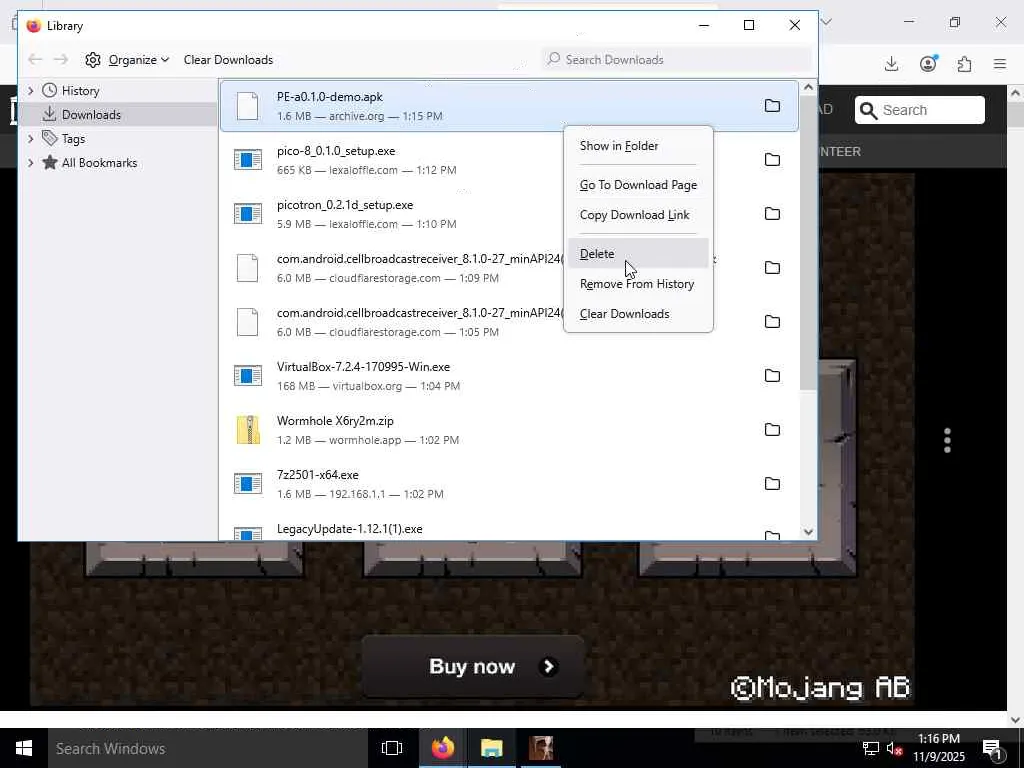This screenshot has width=1024, height=768.
Task: Open the Windows Start menu
Action: coord(24,748)
